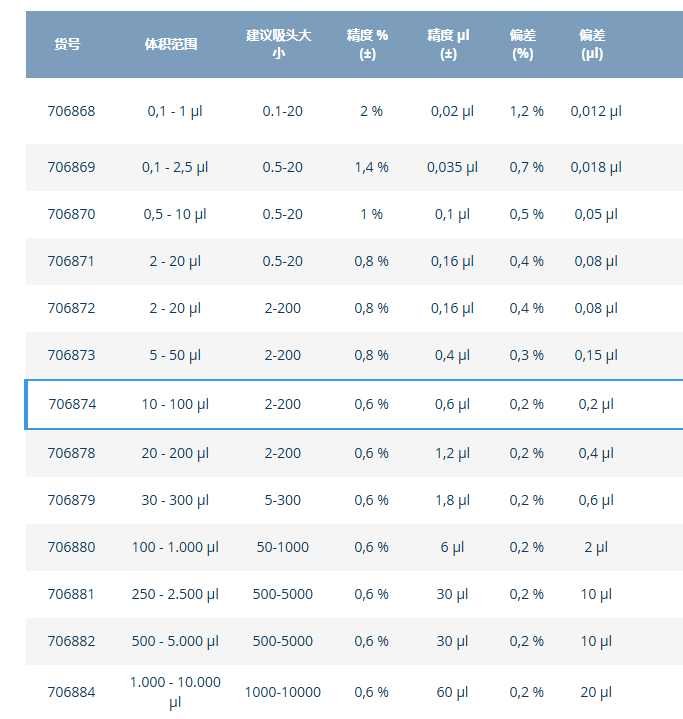683x719 pixels.
Task: Click the 货号 column header
Action: pos(68,43)
